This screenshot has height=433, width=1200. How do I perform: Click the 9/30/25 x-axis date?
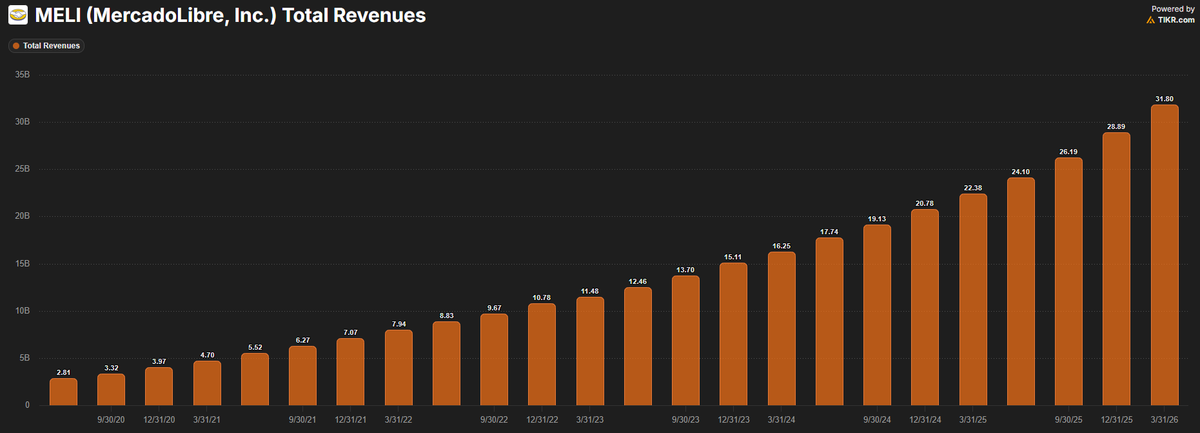click(x=1069, y=421)
